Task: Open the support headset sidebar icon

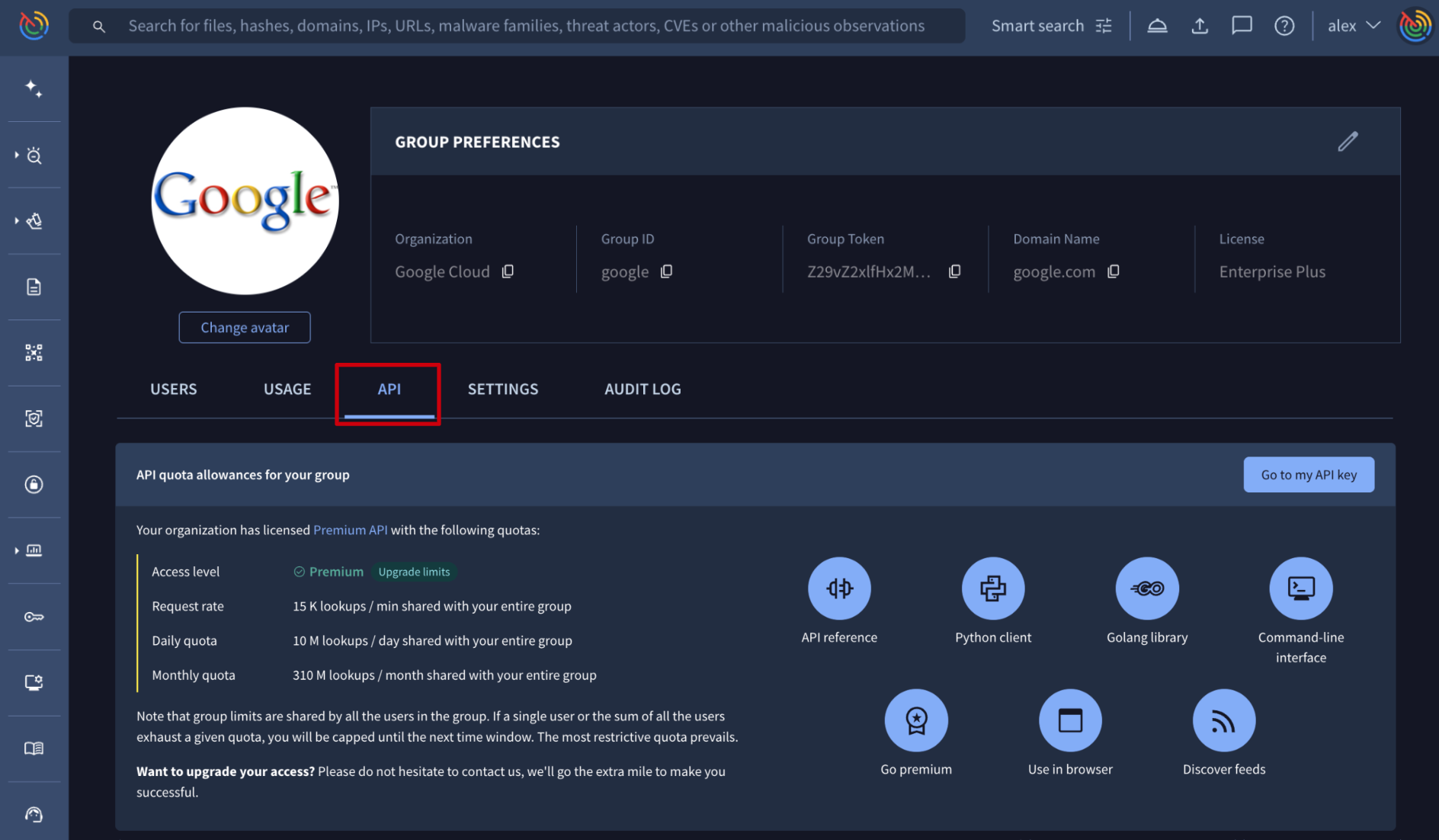Action: tap(34, 814)
